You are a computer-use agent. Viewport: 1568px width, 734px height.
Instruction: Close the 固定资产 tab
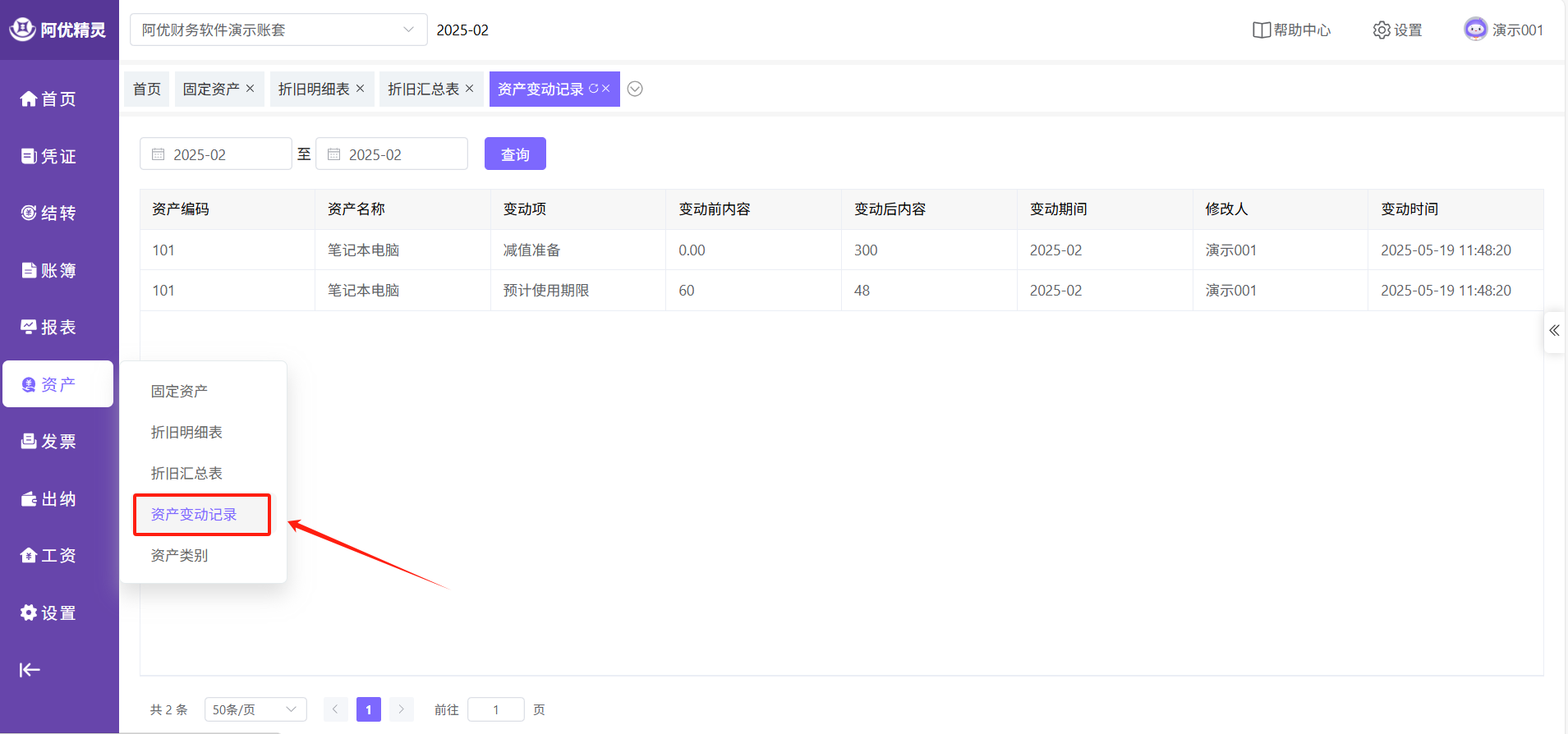[x=251, y=89]
